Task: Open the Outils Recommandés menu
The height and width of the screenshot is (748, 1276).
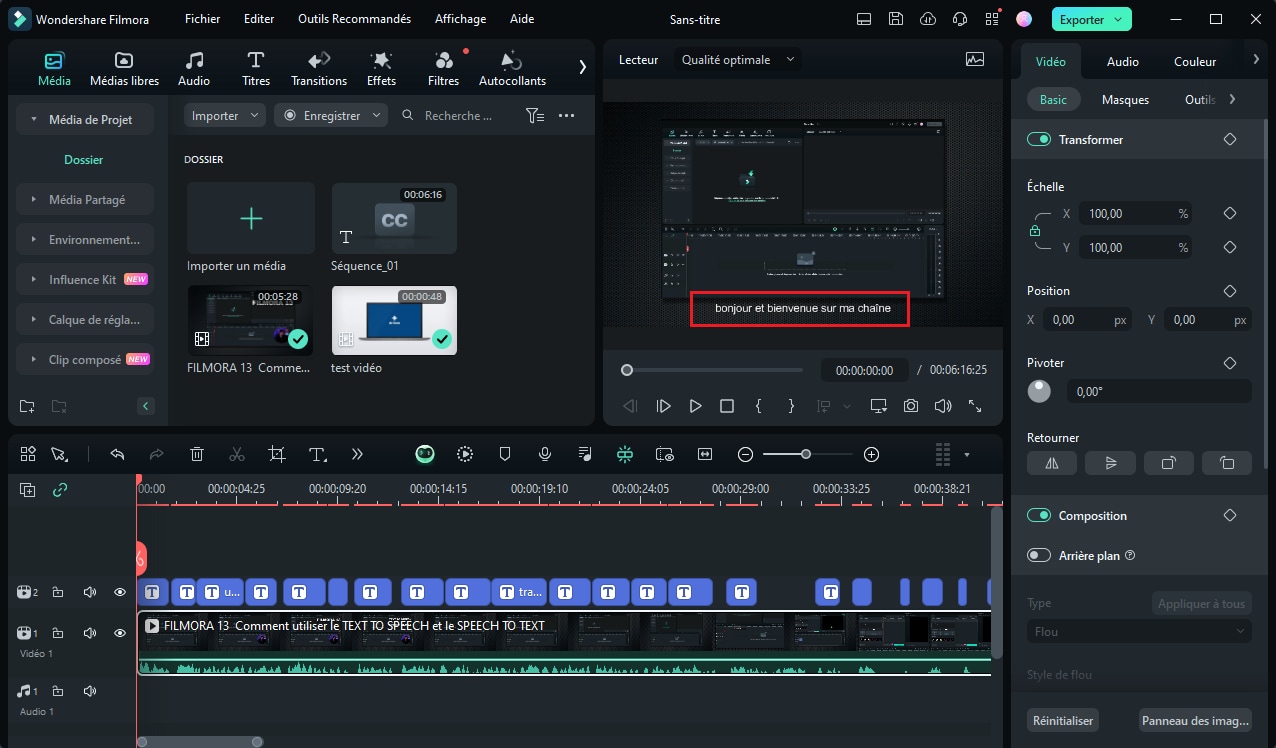Action: (x=354, y=19)
